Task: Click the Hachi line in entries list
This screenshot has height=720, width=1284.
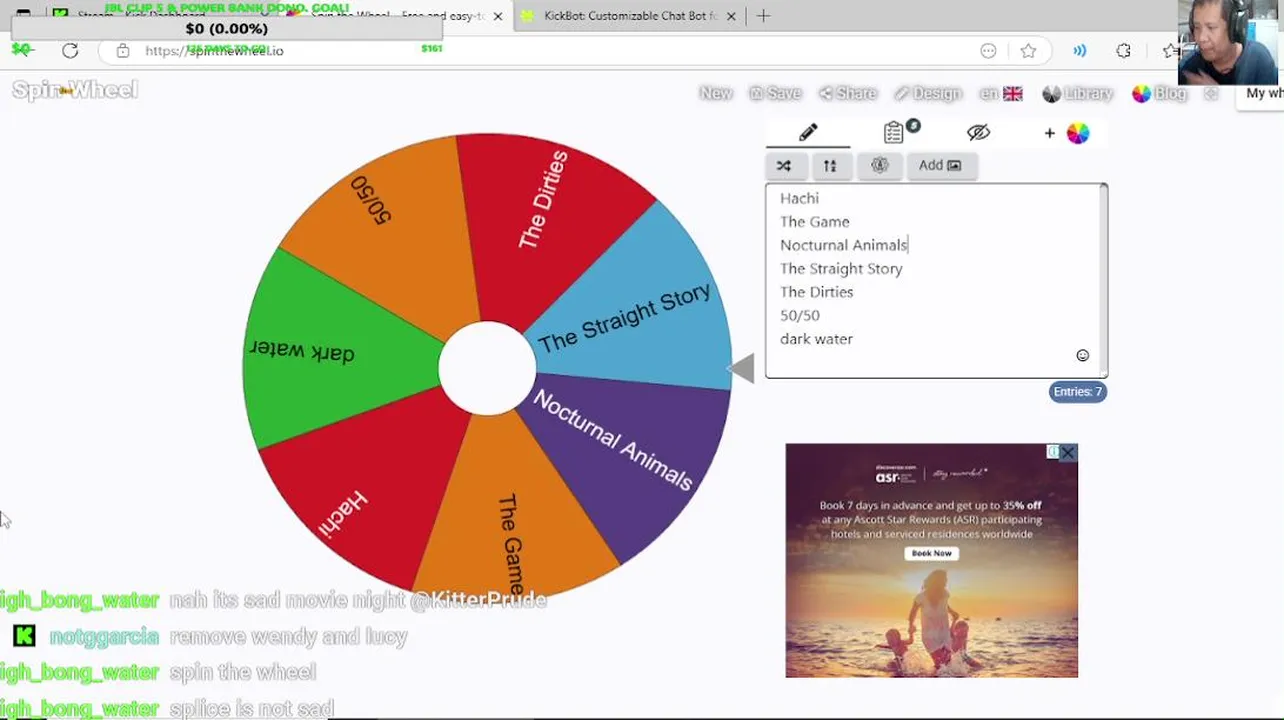Action: pos(799,198)
